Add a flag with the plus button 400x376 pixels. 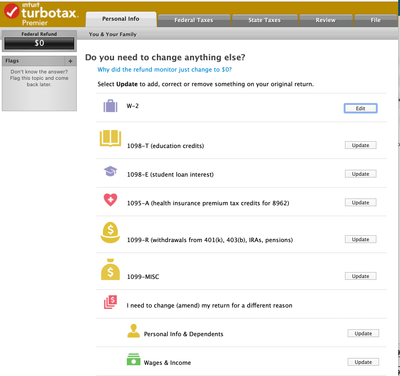coord(70,61)
